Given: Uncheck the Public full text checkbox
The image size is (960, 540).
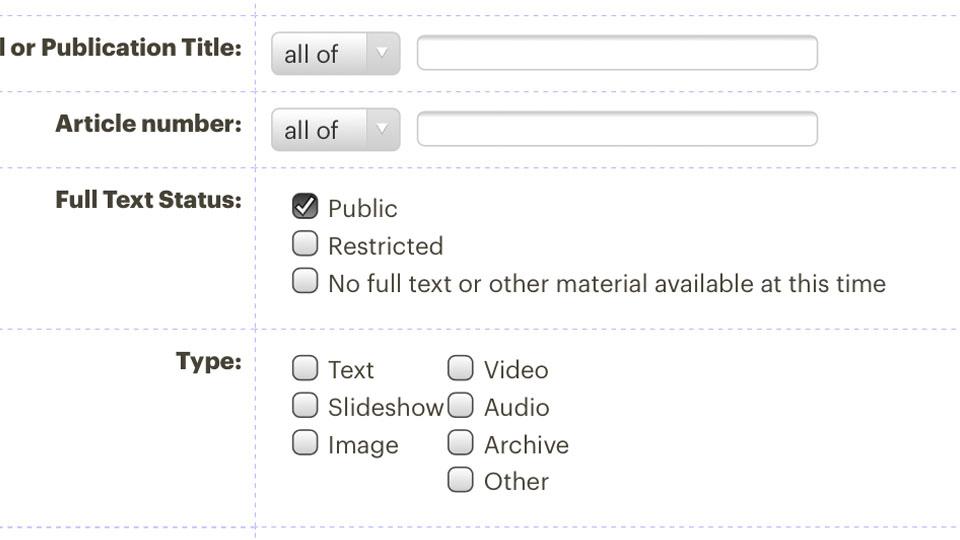Looking at the screenshot, I should click(305, 207).
